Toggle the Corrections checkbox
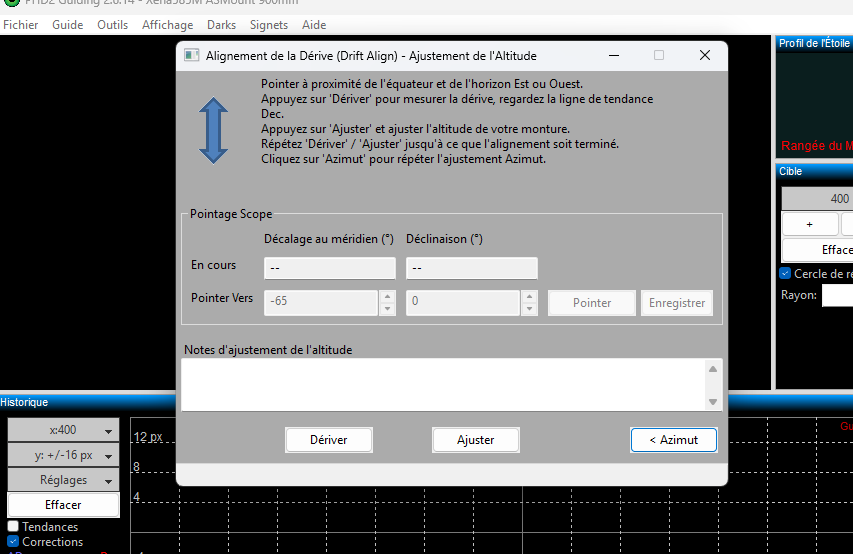Viewport: 853px width, 554px height. click(x=13, y=541)
